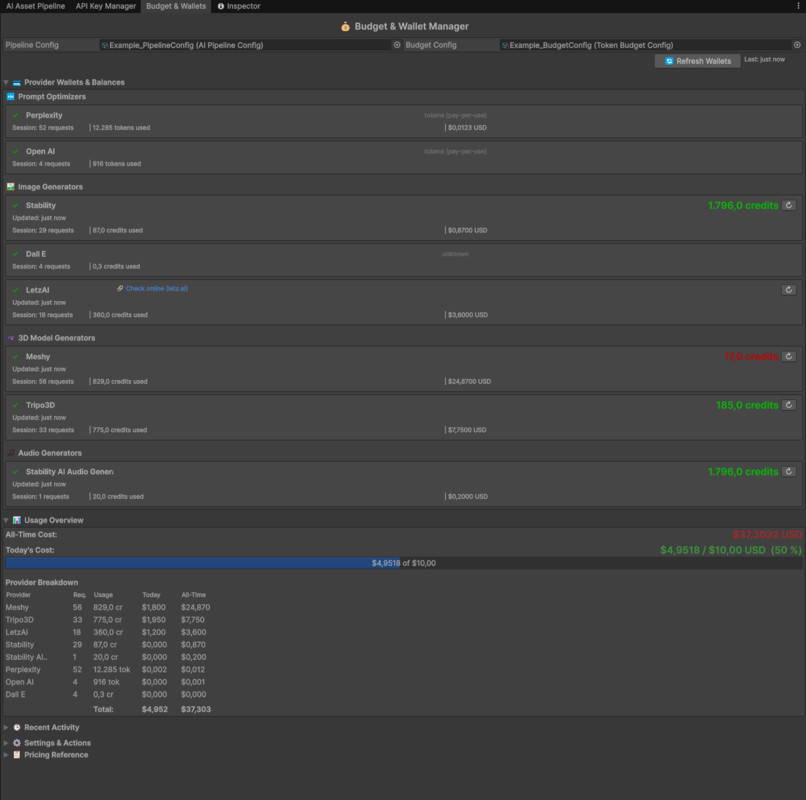Viewport: 806px width, 800px height.
Task: Refresh the Stability image wallet balance
Action: coord(789,205)
